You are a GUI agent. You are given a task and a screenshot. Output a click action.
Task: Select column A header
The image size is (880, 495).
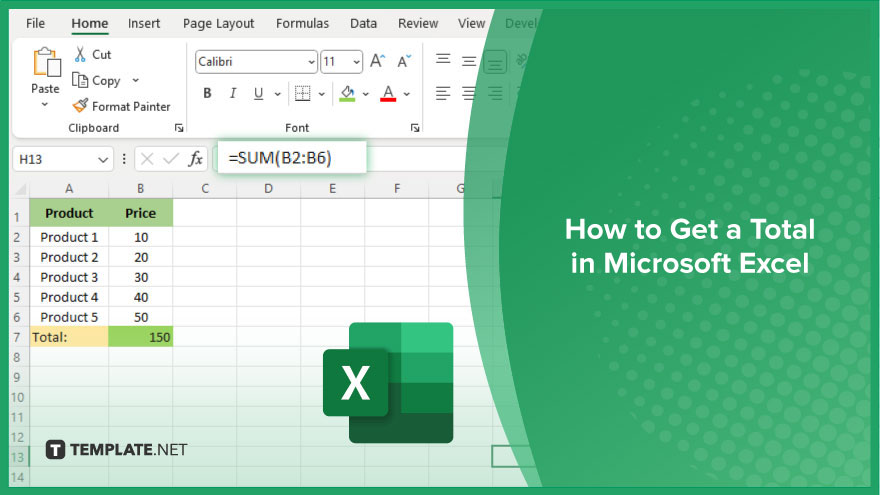point(69,189)
